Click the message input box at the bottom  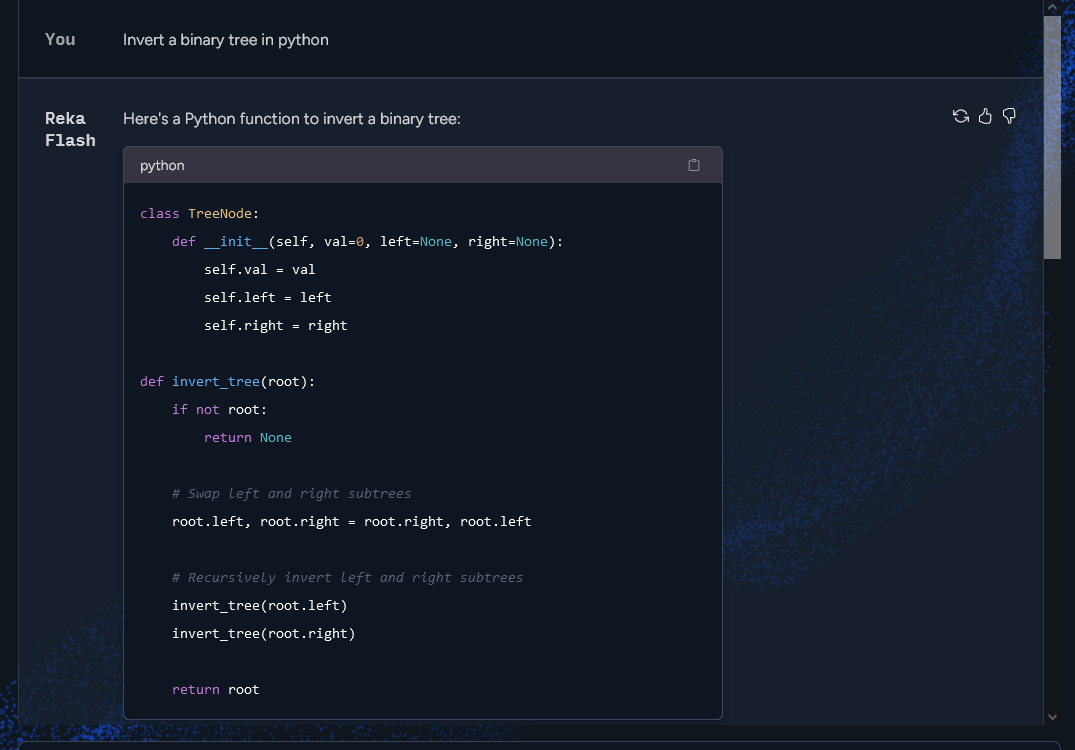pos(540,745)
